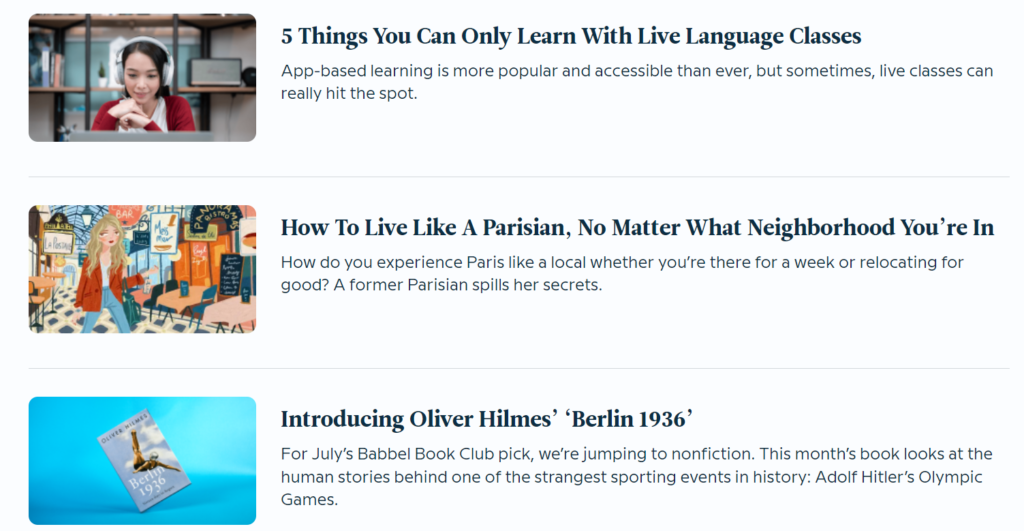Click the 'For July's Babbel Book Club' summary
The image size is (1024, 531).
[x=636, y=454]
